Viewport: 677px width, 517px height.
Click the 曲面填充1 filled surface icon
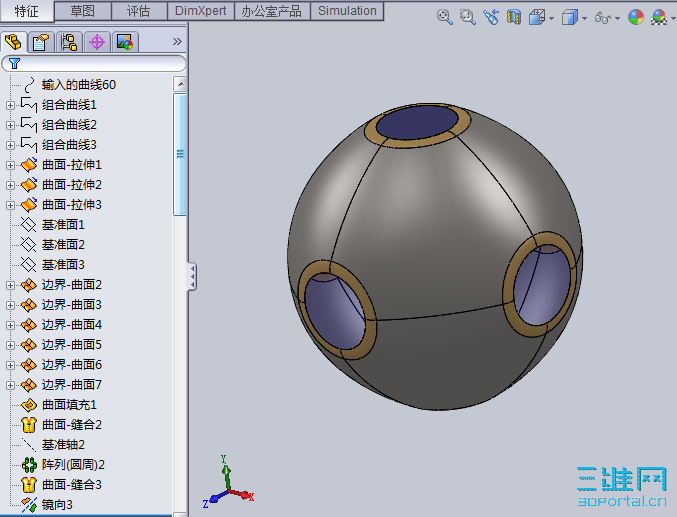[x=29, y=405]
